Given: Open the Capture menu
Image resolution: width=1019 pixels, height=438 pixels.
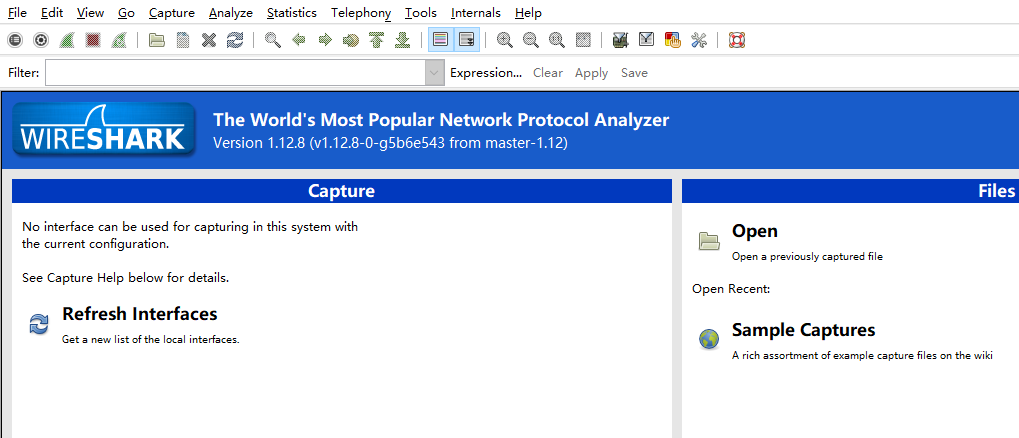Looking at the screenshot, I should point(172,13).
